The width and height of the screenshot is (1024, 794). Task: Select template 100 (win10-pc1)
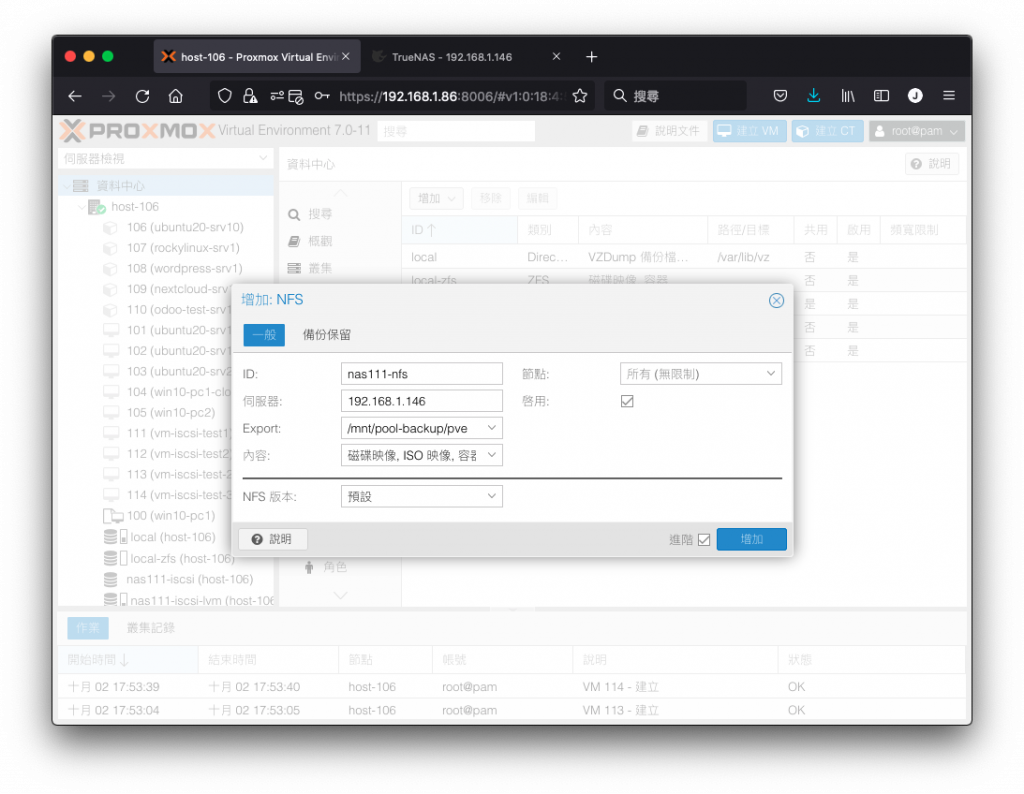coord(170,516)
